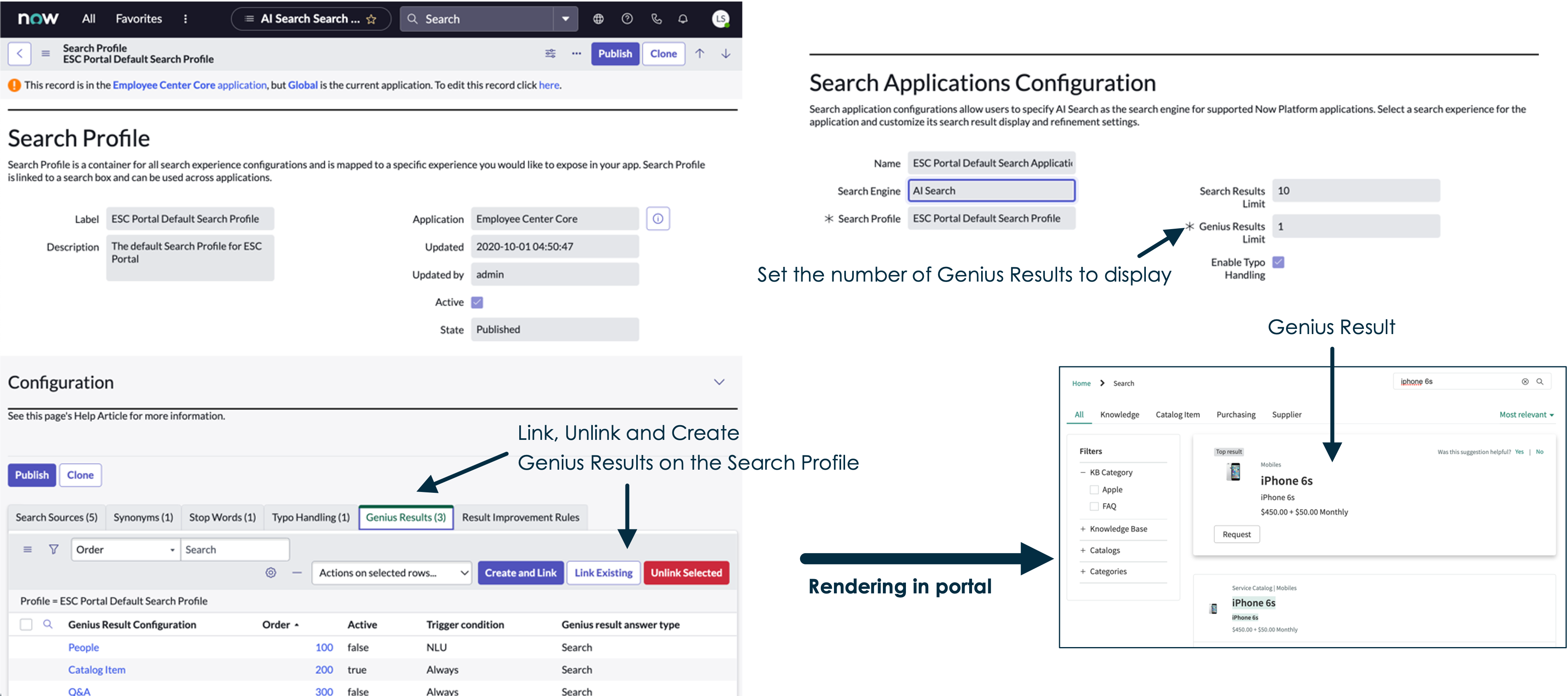Click the gear icon above the results table
The width and height of the screenshot is (1568, 696).
270,572
